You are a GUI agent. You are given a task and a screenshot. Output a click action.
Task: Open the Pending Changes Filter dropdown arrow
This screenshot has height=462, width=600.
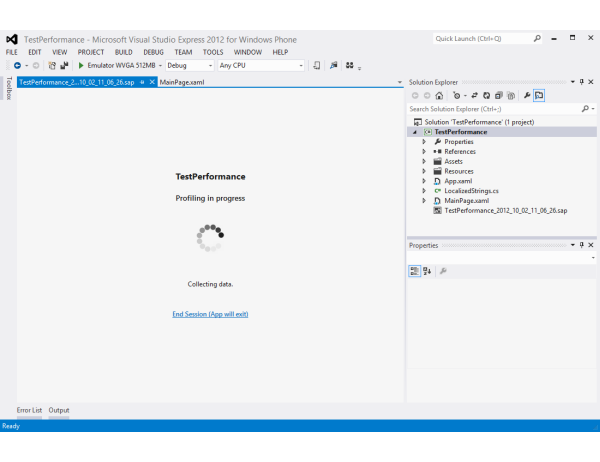point(465,96)
